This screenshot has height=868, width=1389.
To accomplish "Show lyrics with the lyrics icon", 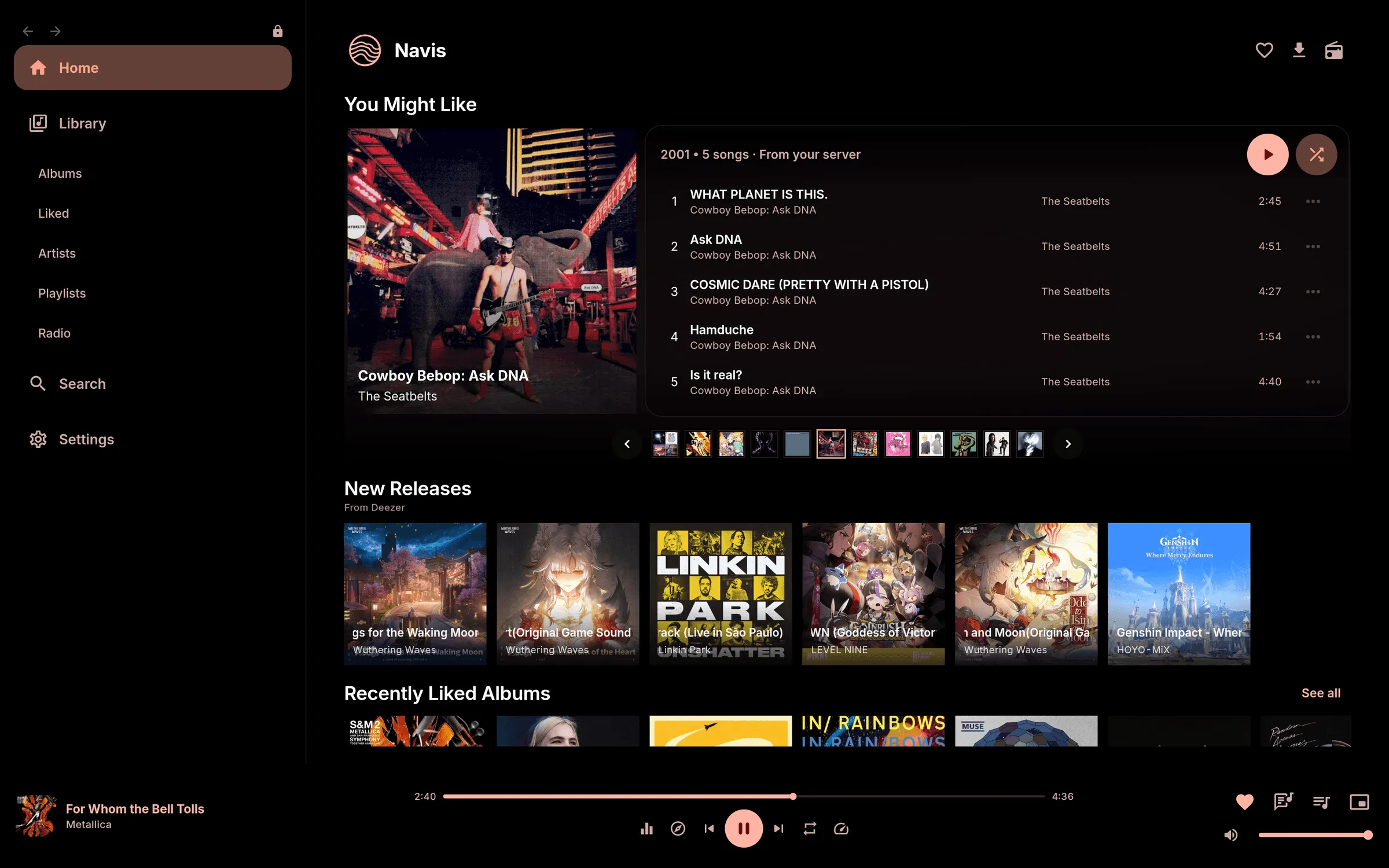I will click(x=1283, y=801).
